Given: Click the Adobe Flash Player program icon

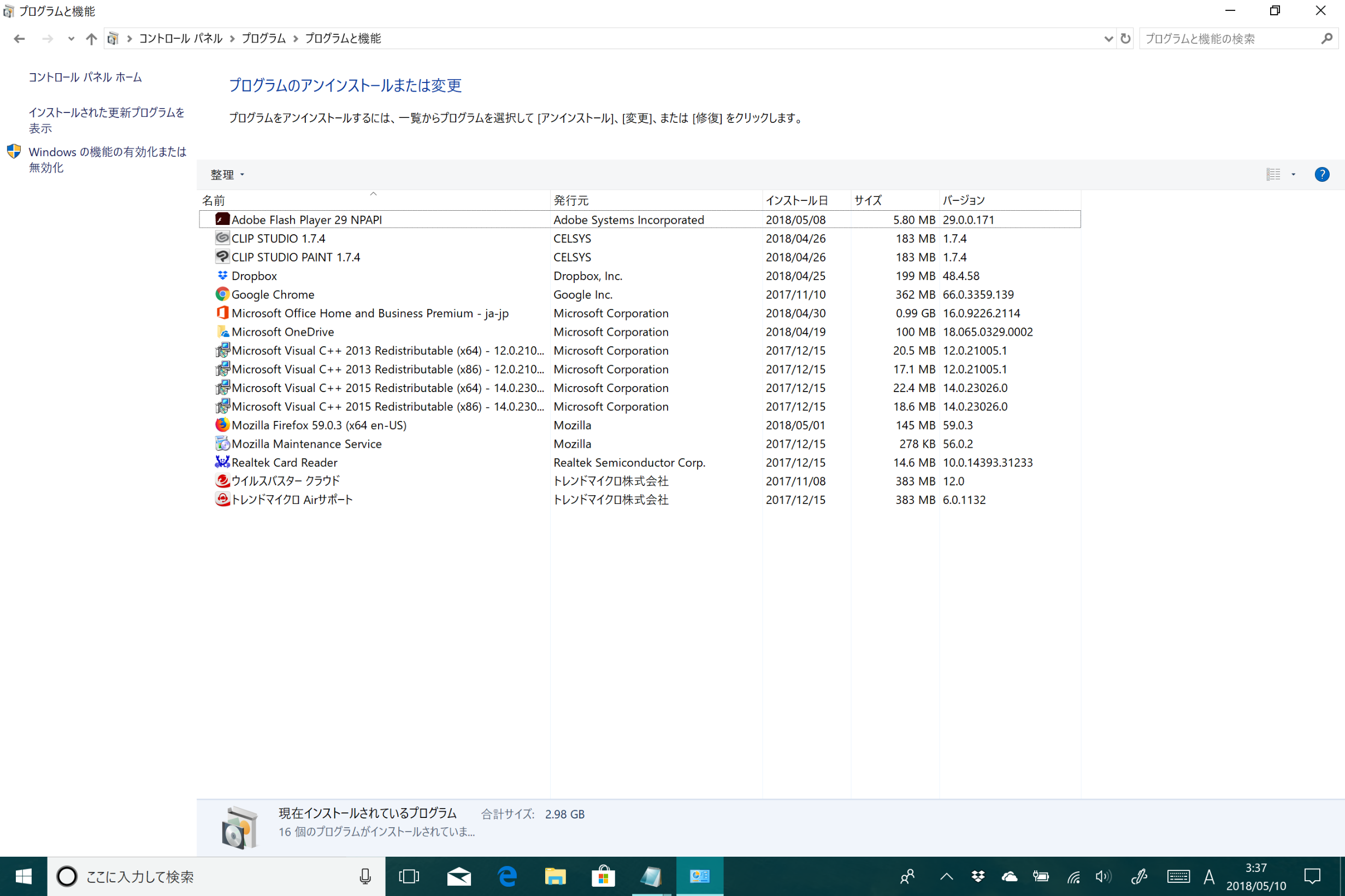Looking at the screenshot, I should point(222,219).
